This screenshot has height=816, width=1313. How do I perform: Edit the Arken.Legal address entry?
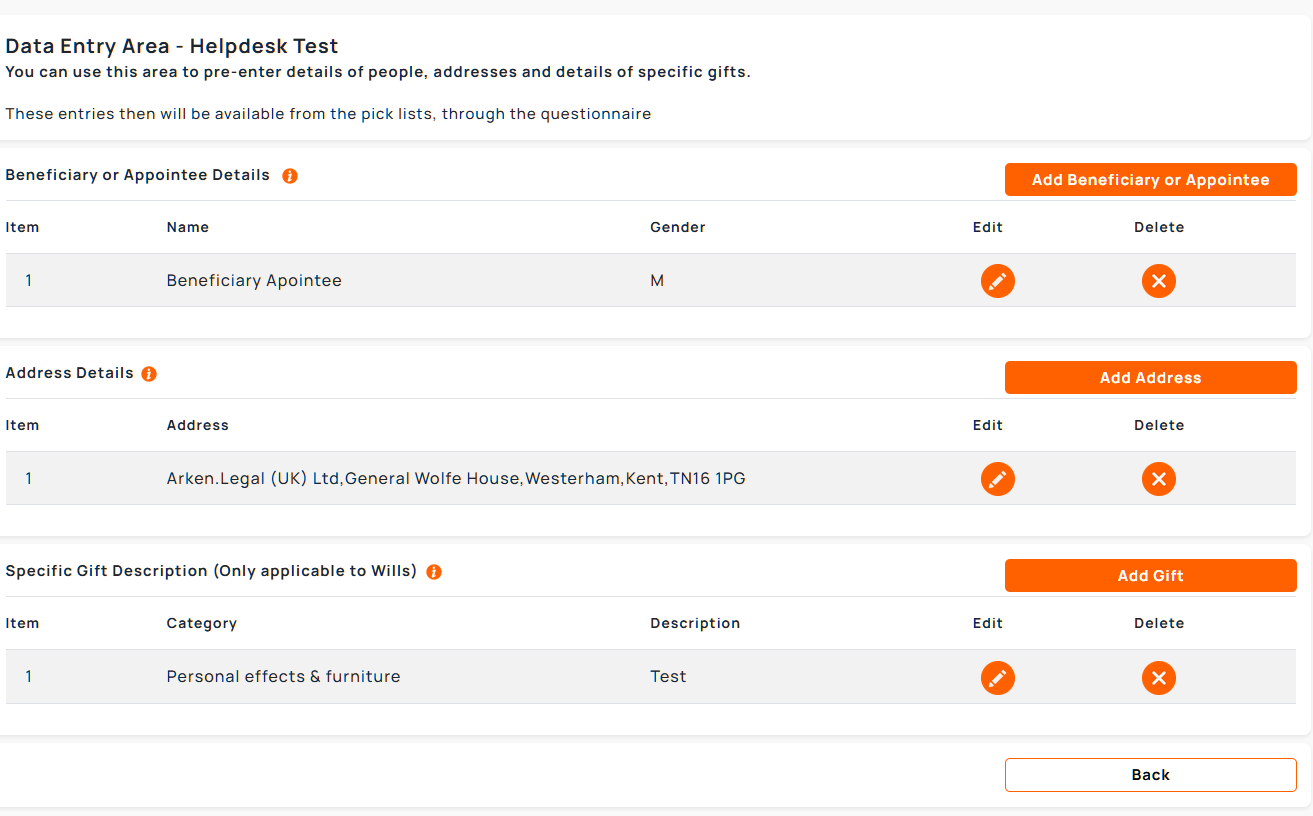(x=997, y=479)
